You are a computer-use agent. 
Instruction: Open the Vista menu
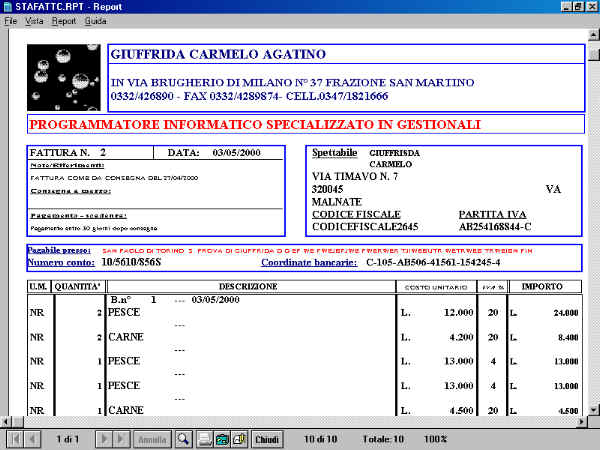(x=34, y=20)
